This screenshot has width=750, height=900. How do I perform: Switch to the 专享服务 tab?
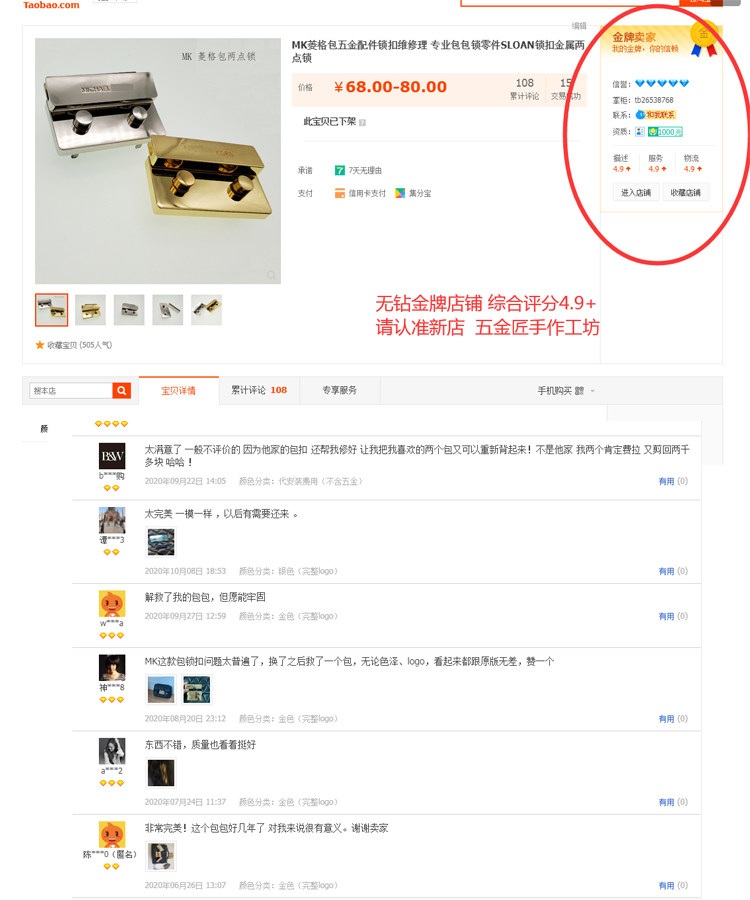click(340, 390)
